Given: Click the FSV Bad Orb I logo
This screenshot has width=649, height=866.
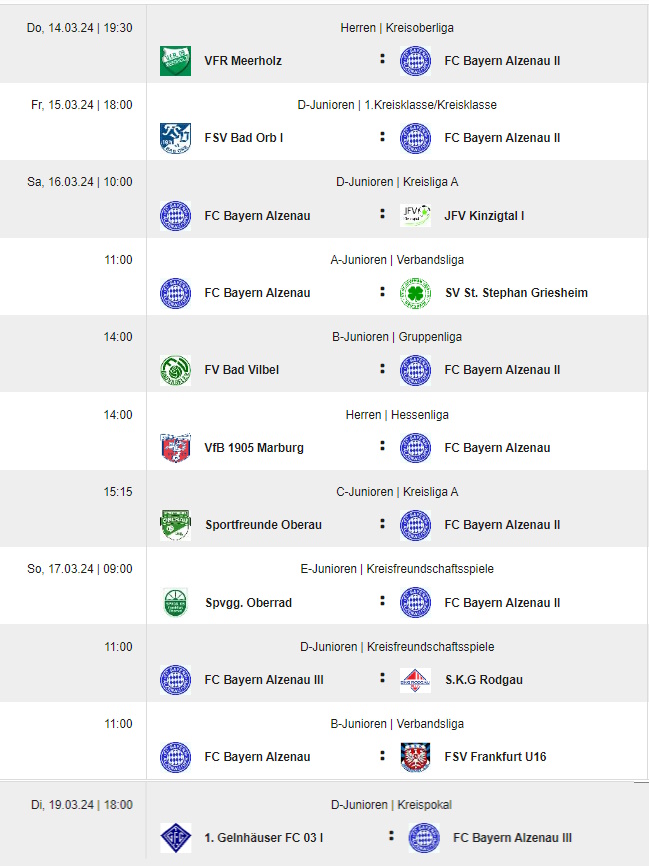Looking at the screenshot, I should click(175, 138).
